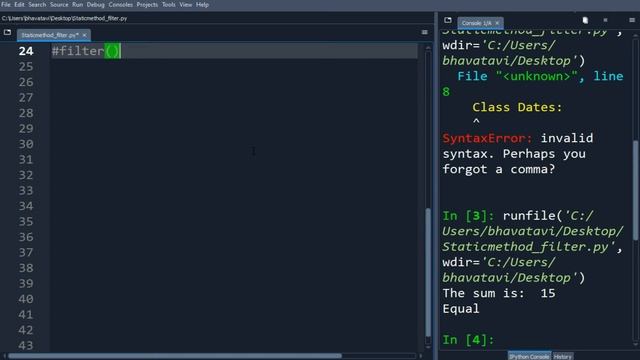Click the clear console icon

click(x=585, y=20)
